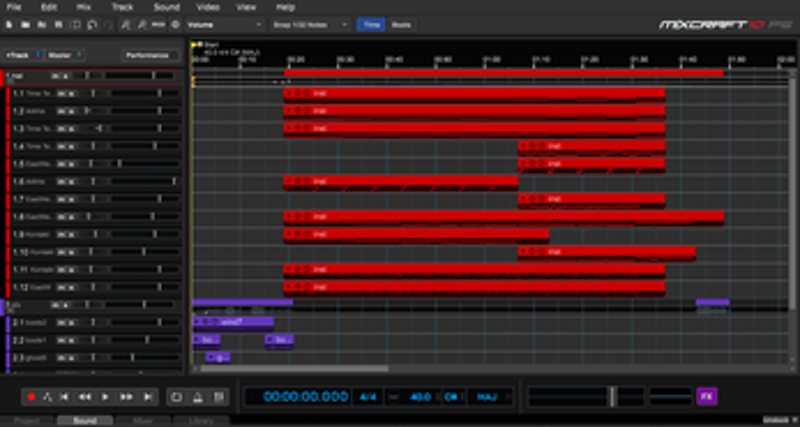This screenshot has height=427, width=800.
Task: Switch to the Project tab
Action: pos(27,421)
